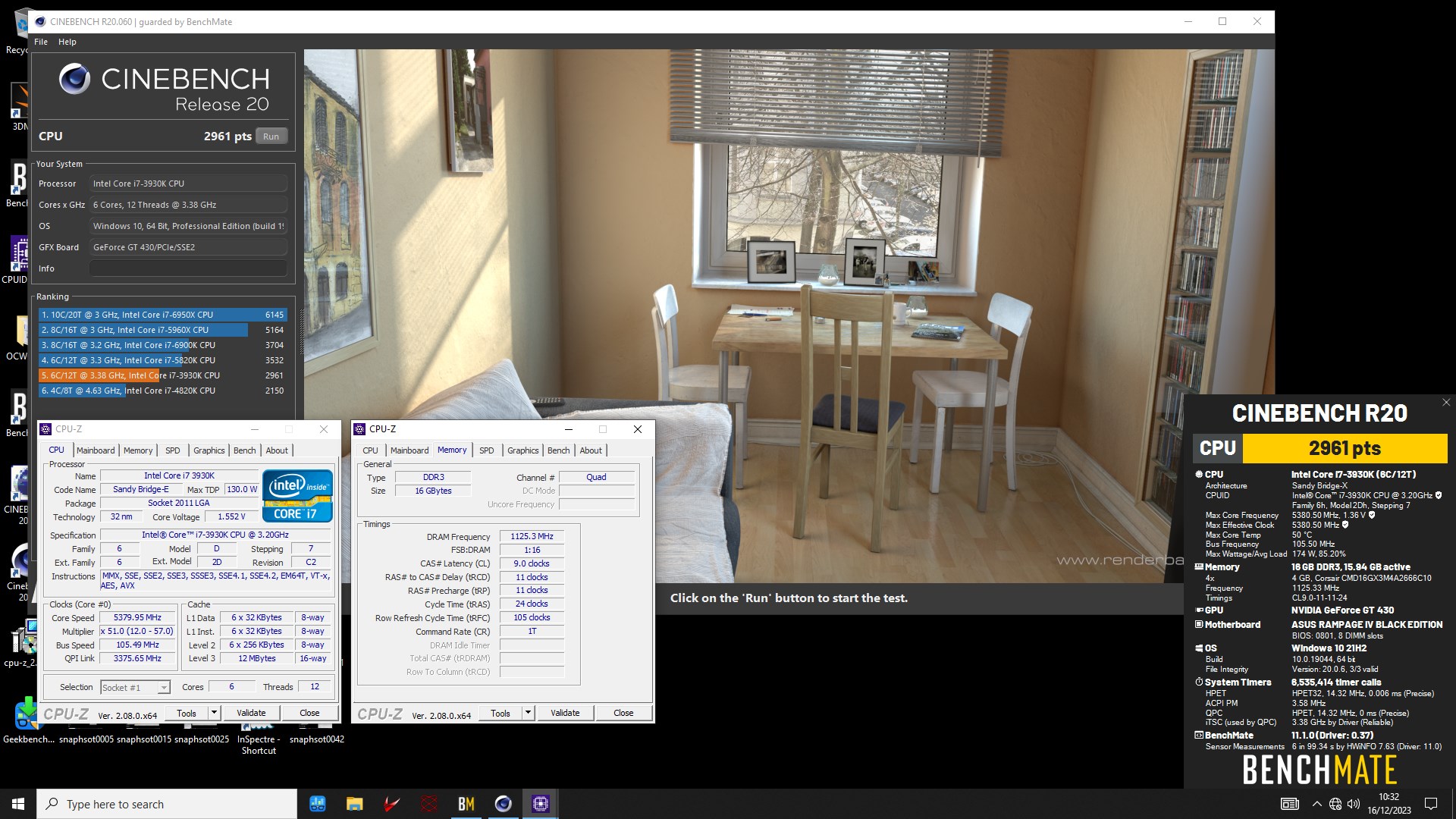
Task: Click Tools button in left CPU-Z window
Action: point(187,713)
